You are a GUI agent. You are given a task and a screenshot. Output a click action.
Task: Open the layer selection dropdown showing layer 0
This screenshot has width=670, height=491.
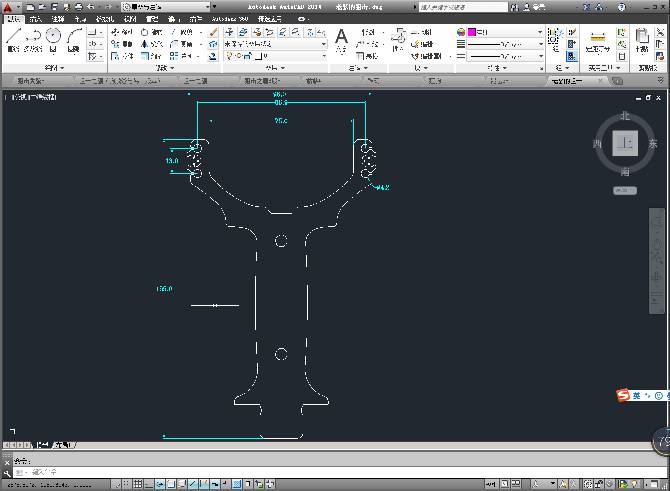[x=276, y=56]
